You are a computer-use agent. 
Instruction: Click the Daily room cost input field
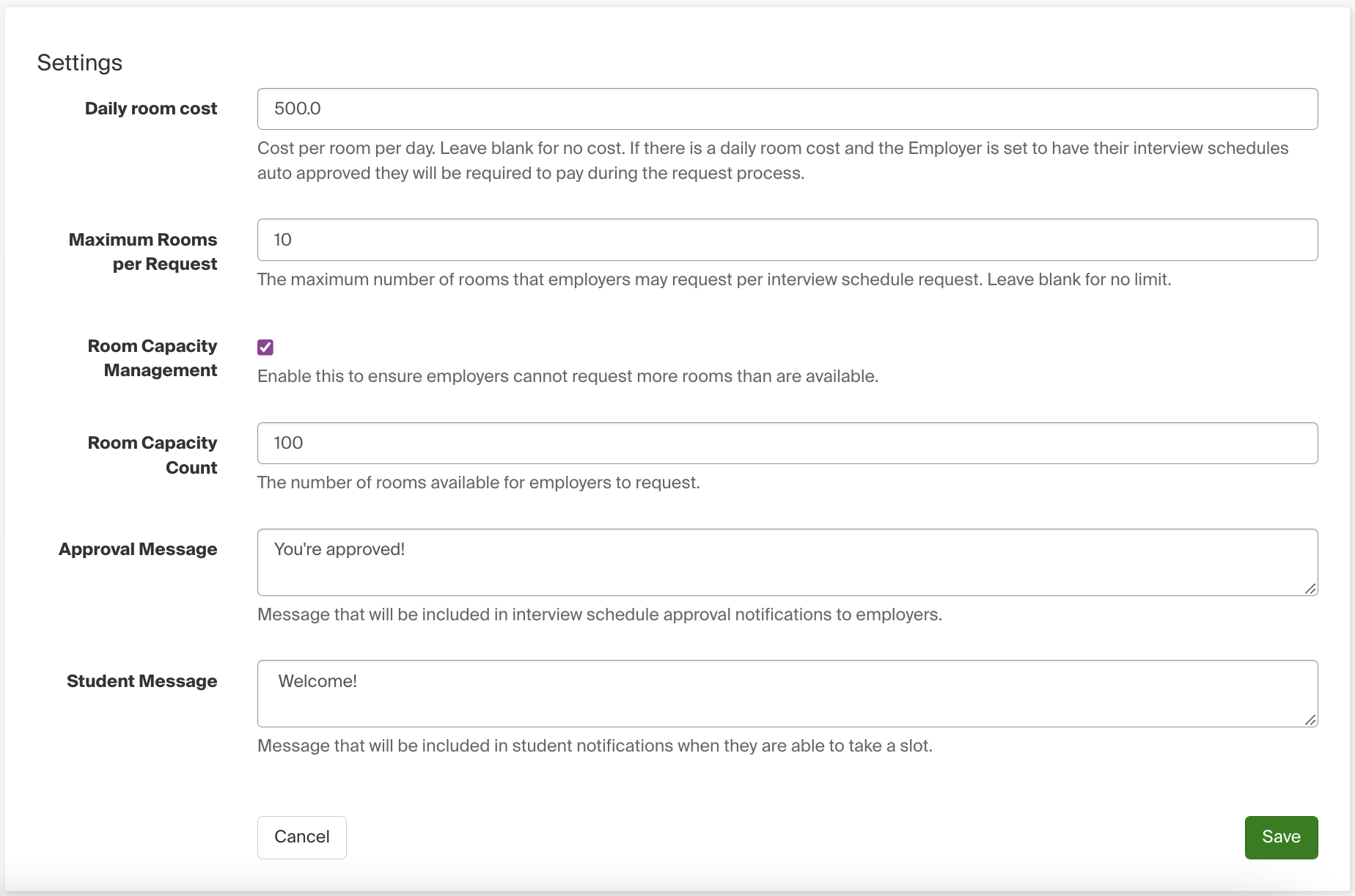pos(787,109)
